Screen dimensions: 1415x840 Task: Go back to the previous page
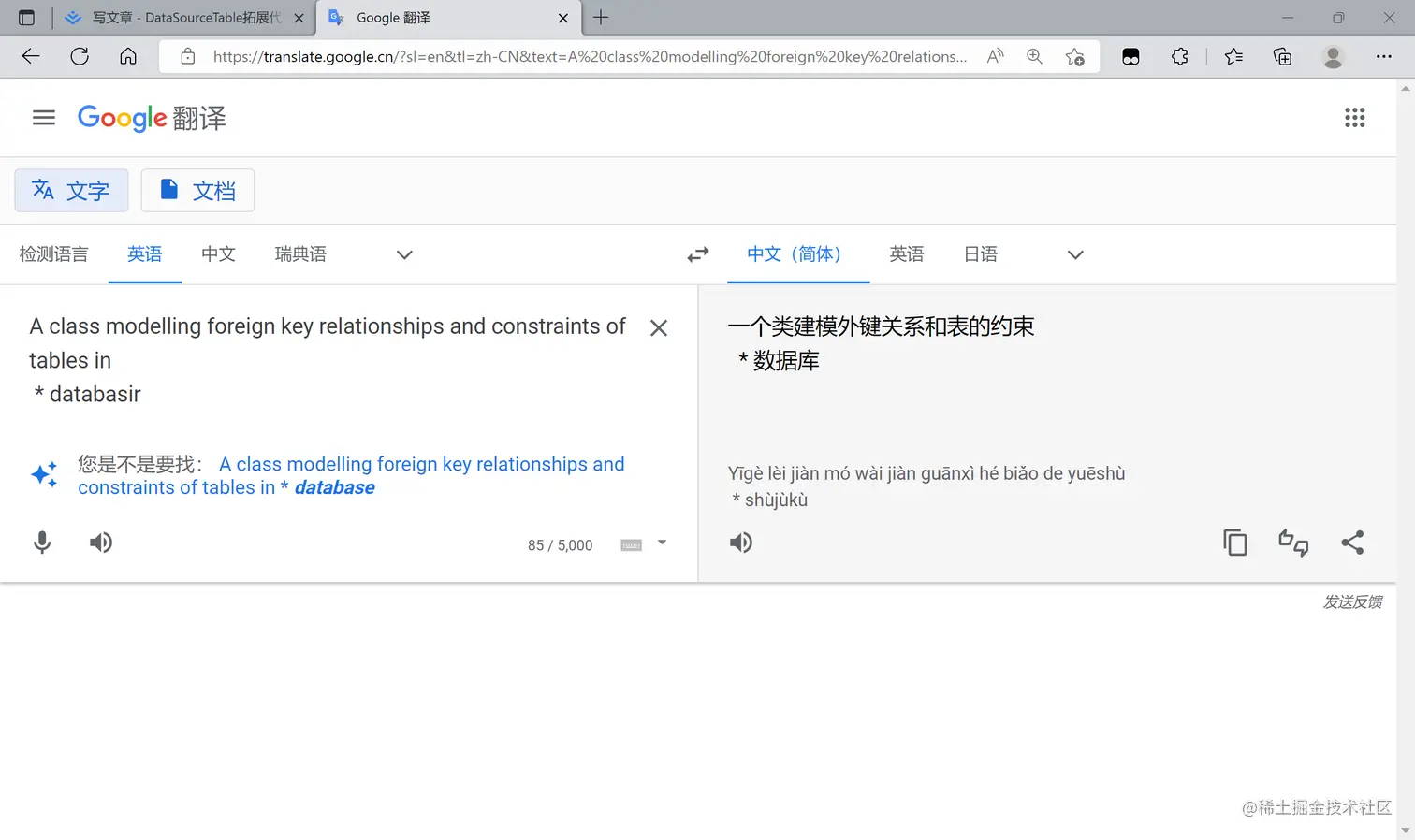[31, 56]
